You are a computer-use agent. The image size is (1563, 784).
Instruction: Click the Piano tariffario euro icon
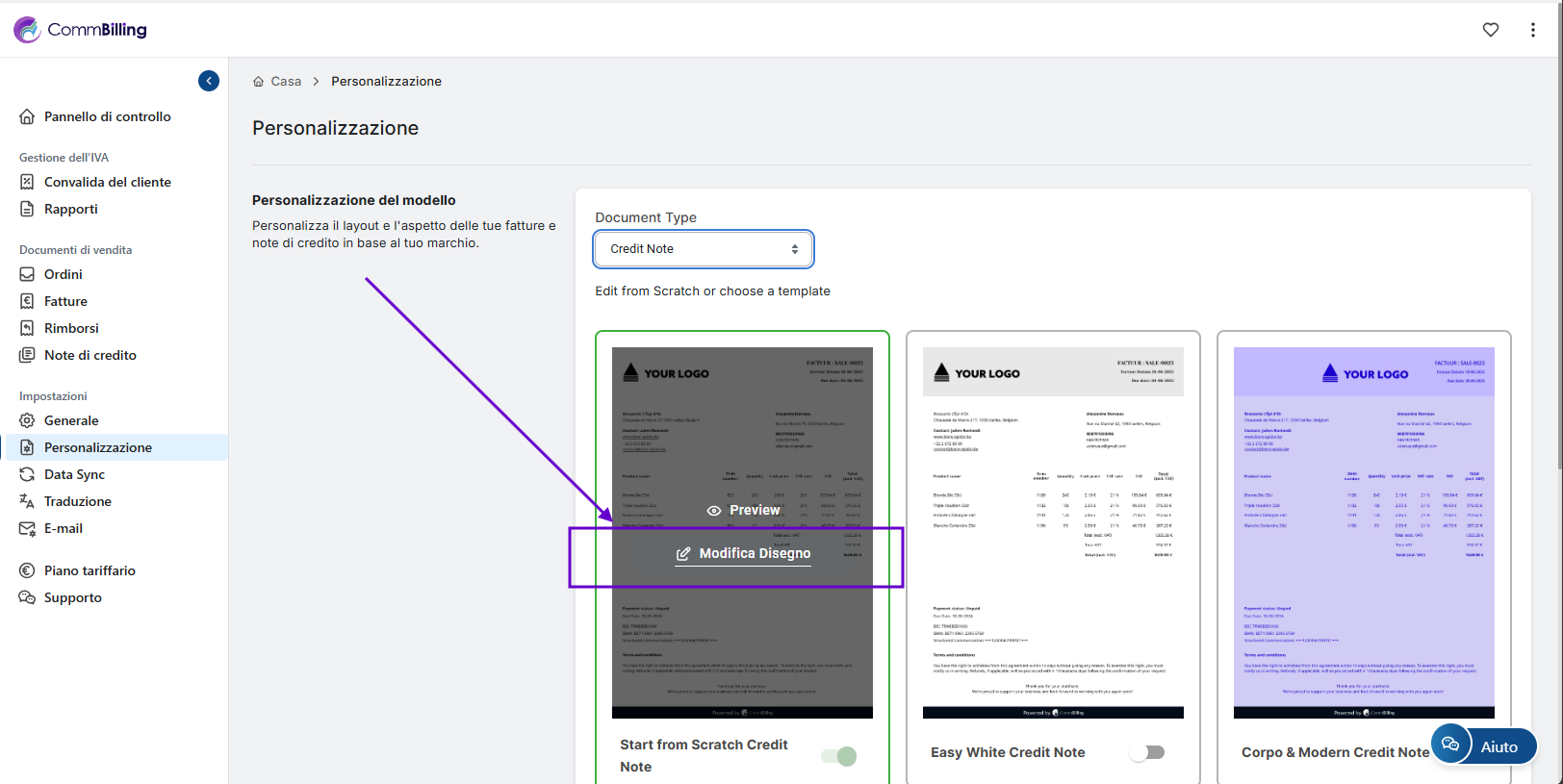pyautogui.click(x=27, y=570)
